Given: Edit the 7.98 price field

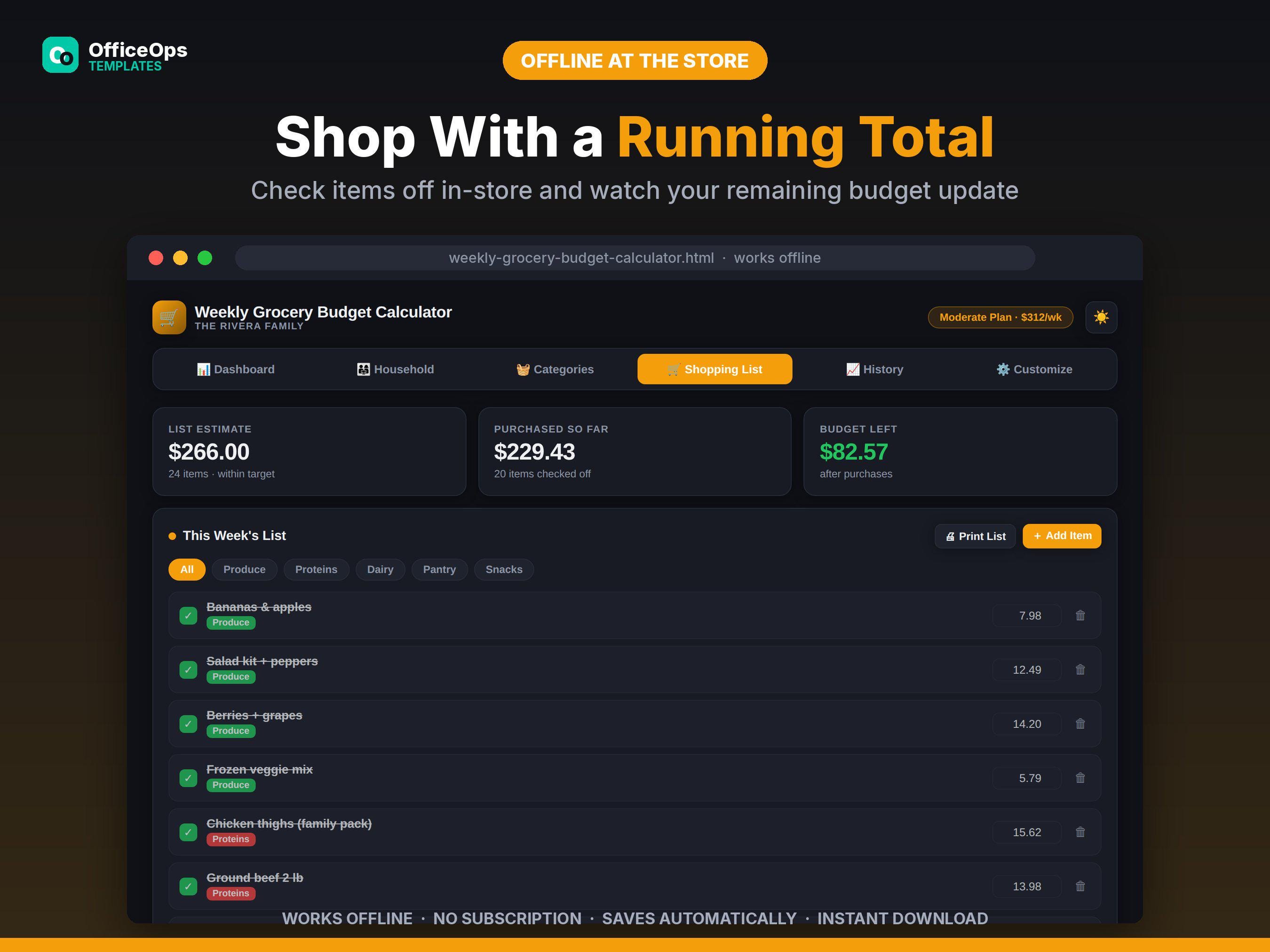Looking at the screenshot, I should click(1026, 616).
